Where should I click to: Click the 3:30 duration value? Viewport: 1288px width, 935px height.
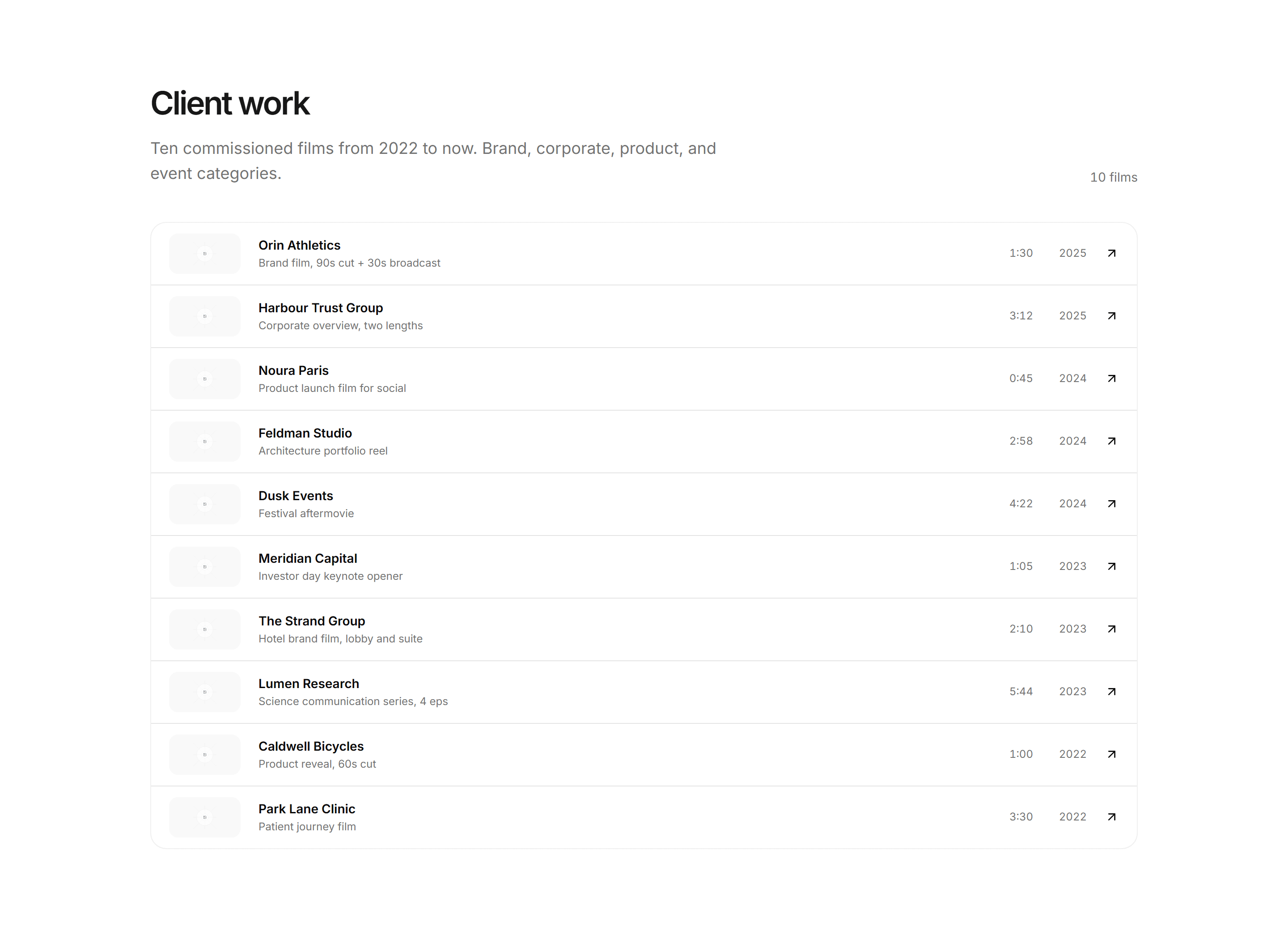coord(1021,817)
